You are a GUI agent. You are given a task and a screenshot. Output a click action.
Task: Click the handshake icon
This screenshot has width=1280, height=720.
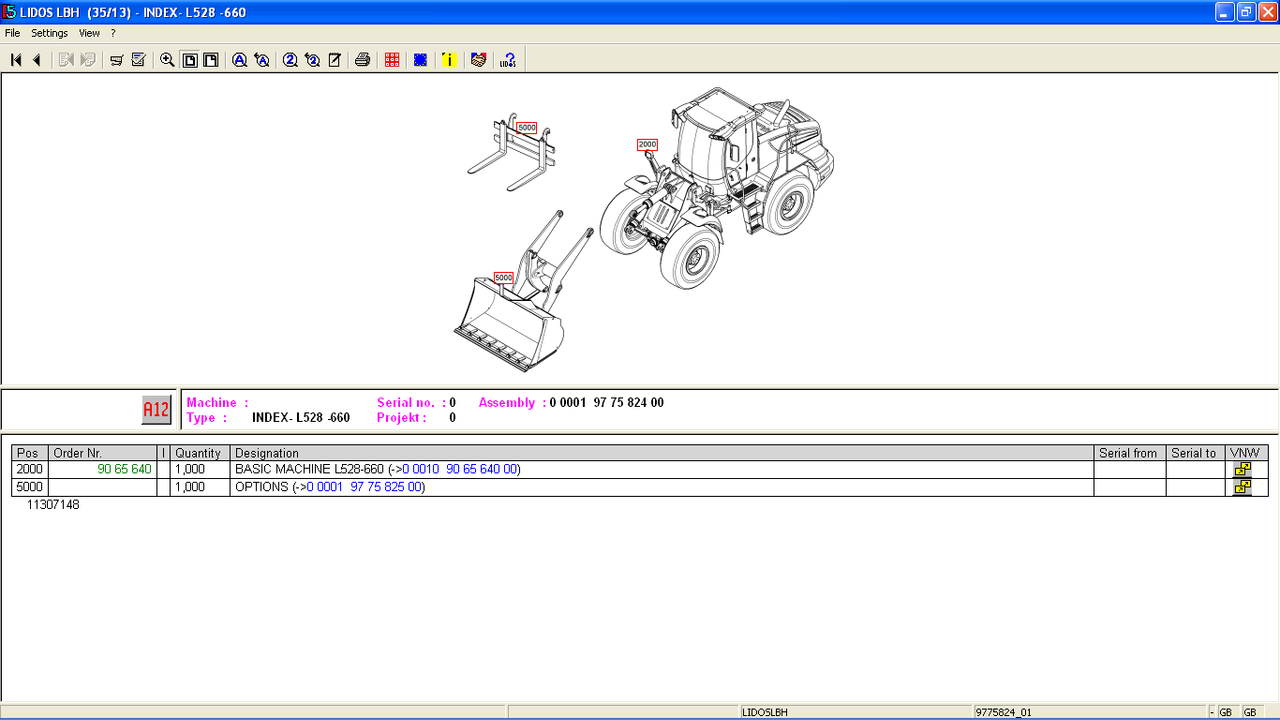pyautogui.click(x=479, y=60)
